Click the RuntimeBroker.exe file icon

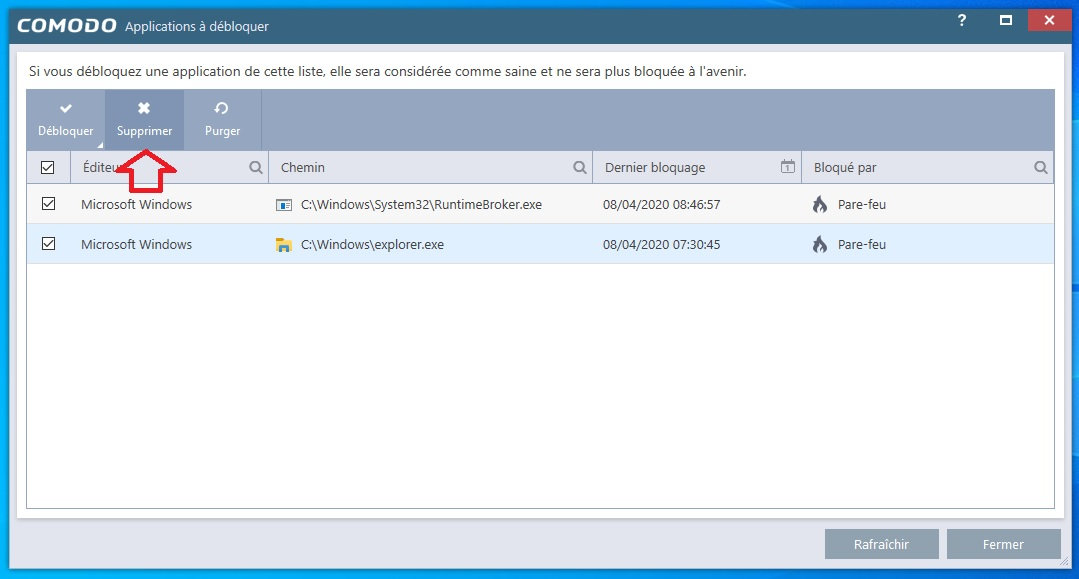[x=284, y=205]
